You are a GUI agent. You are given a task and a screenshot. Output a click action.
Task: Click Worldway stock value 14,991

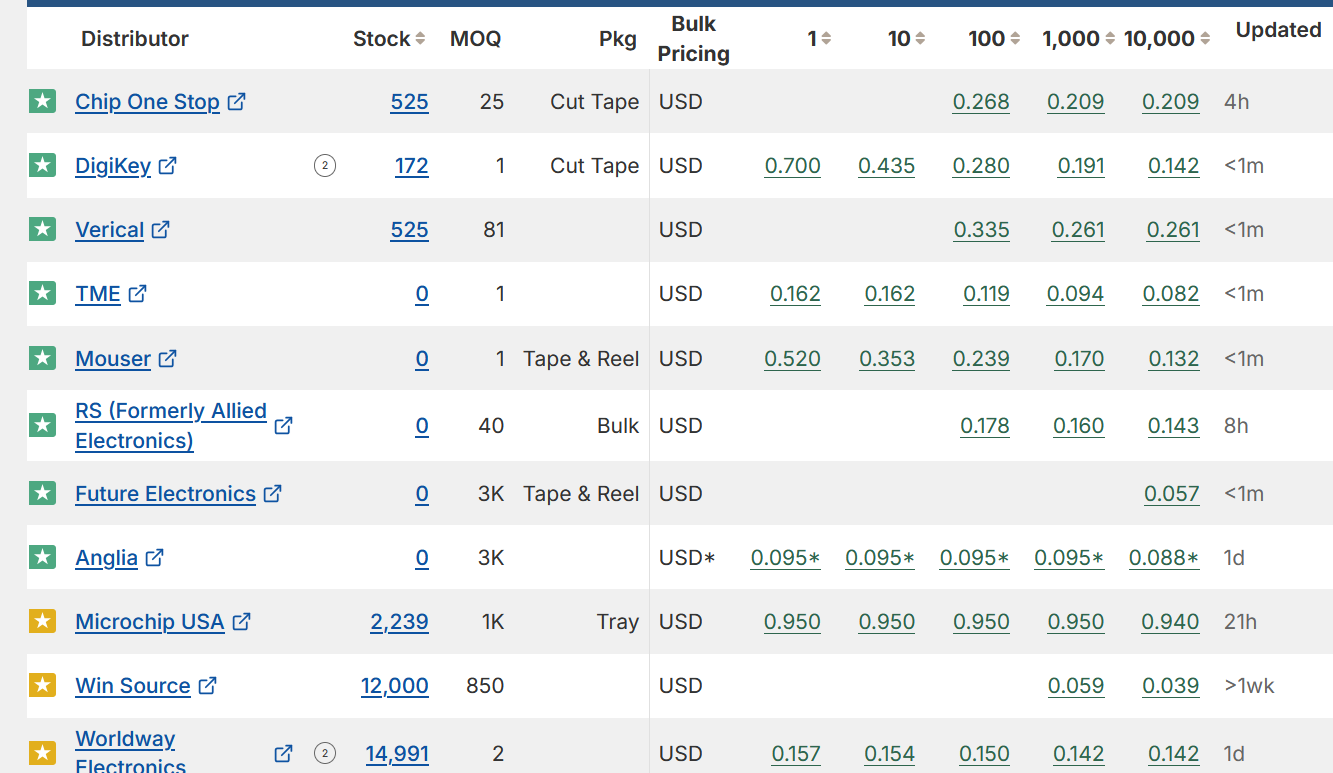click(x=397, y=754)
